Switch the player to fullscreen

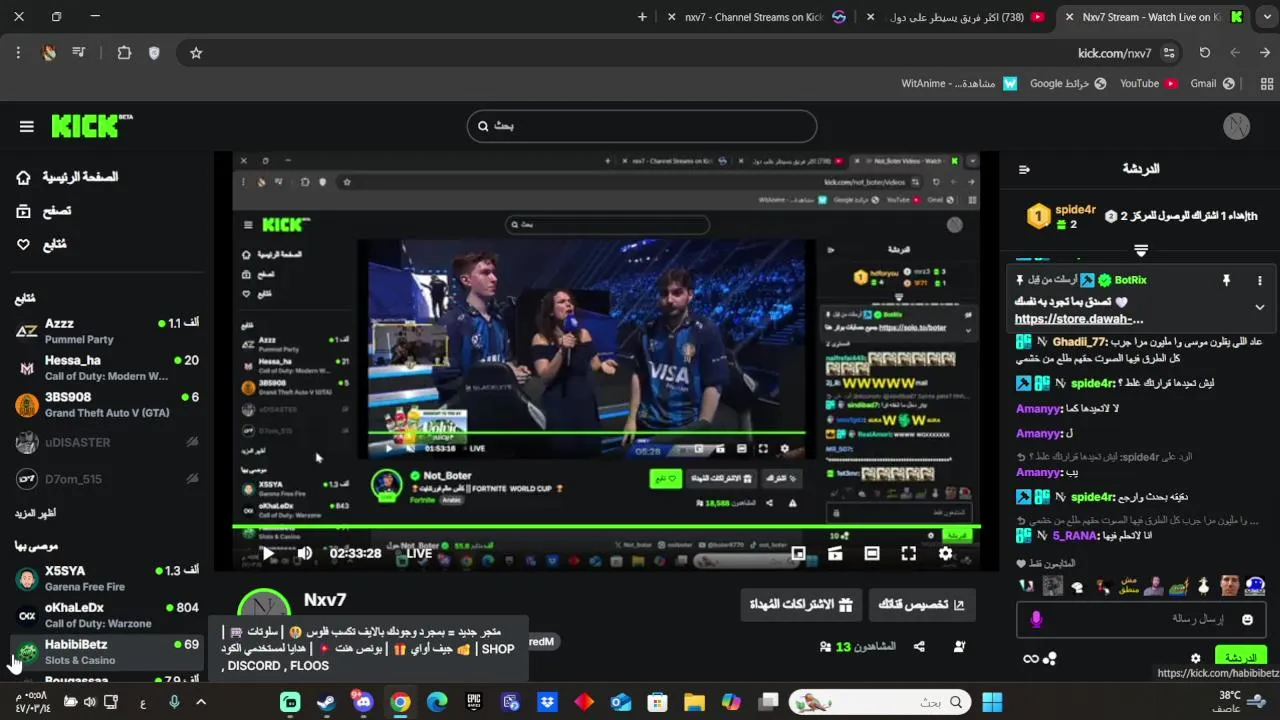point(908,553)
